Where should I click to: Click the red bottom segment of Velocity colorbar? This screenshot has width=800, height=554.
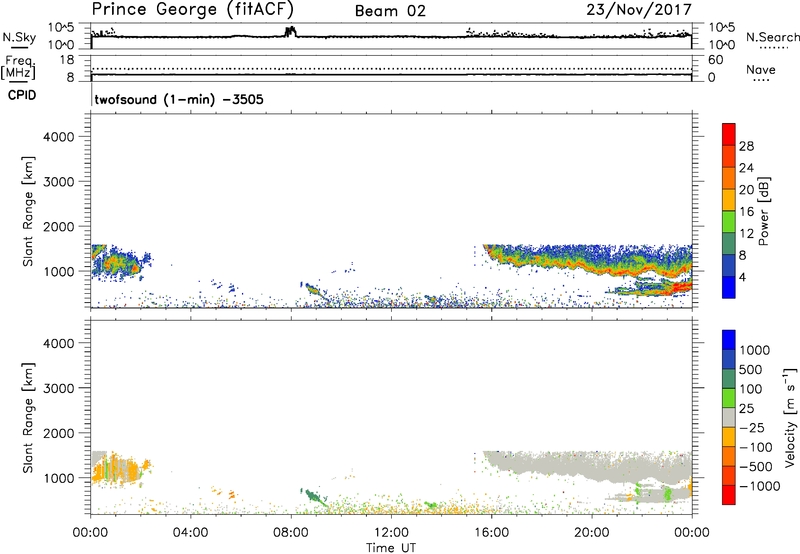click(729, 495)
